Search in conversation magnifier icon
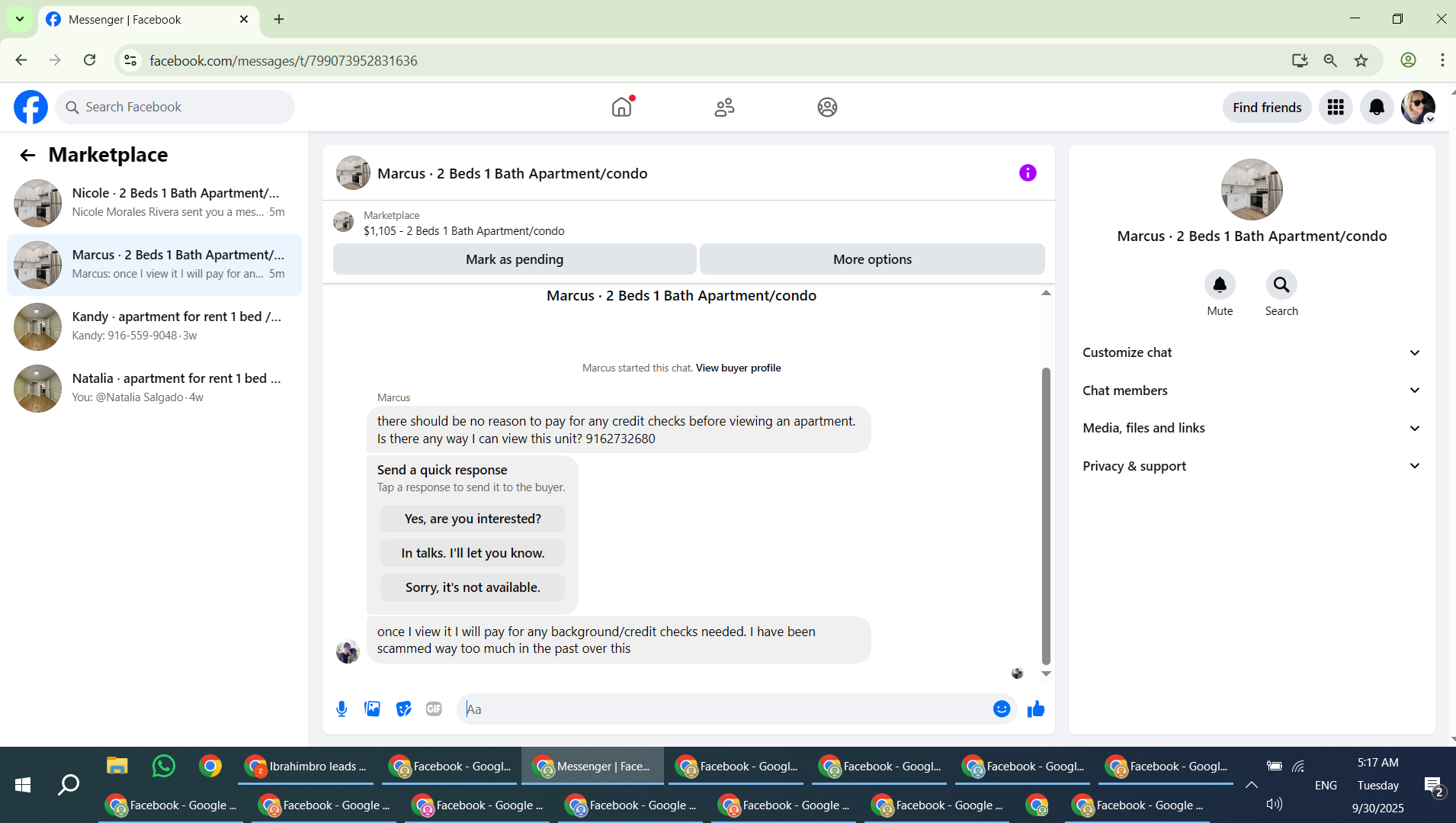The image size is (1456, 823). point(1281,285)
